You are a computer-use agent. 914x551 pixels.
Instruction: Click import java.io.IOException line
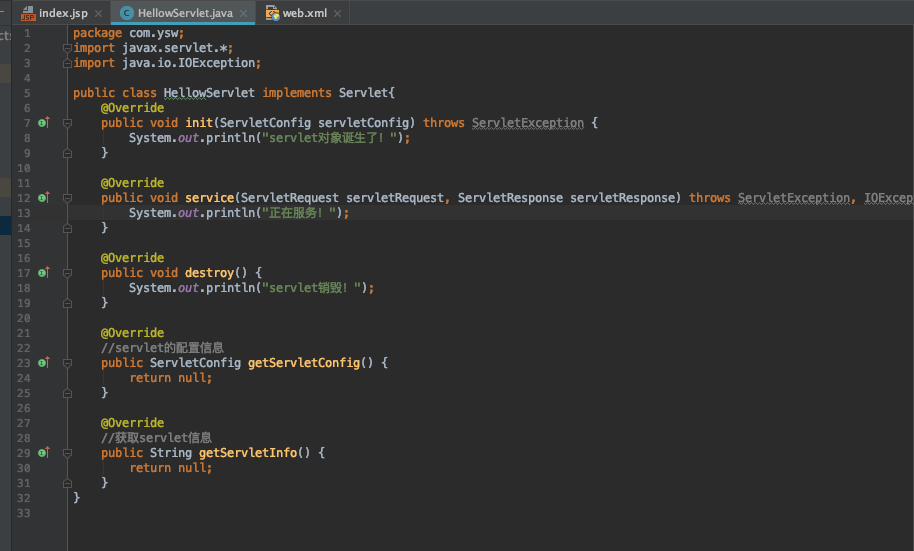point(167,62)
